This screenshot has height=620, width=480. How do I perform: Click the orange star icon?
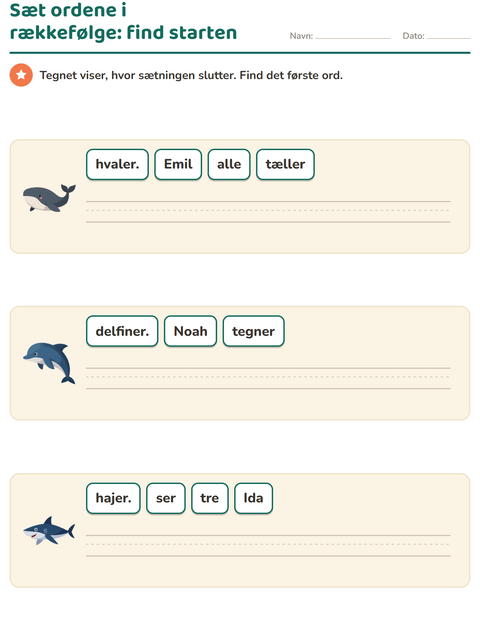pyautogui.click(x=21, y=75)
